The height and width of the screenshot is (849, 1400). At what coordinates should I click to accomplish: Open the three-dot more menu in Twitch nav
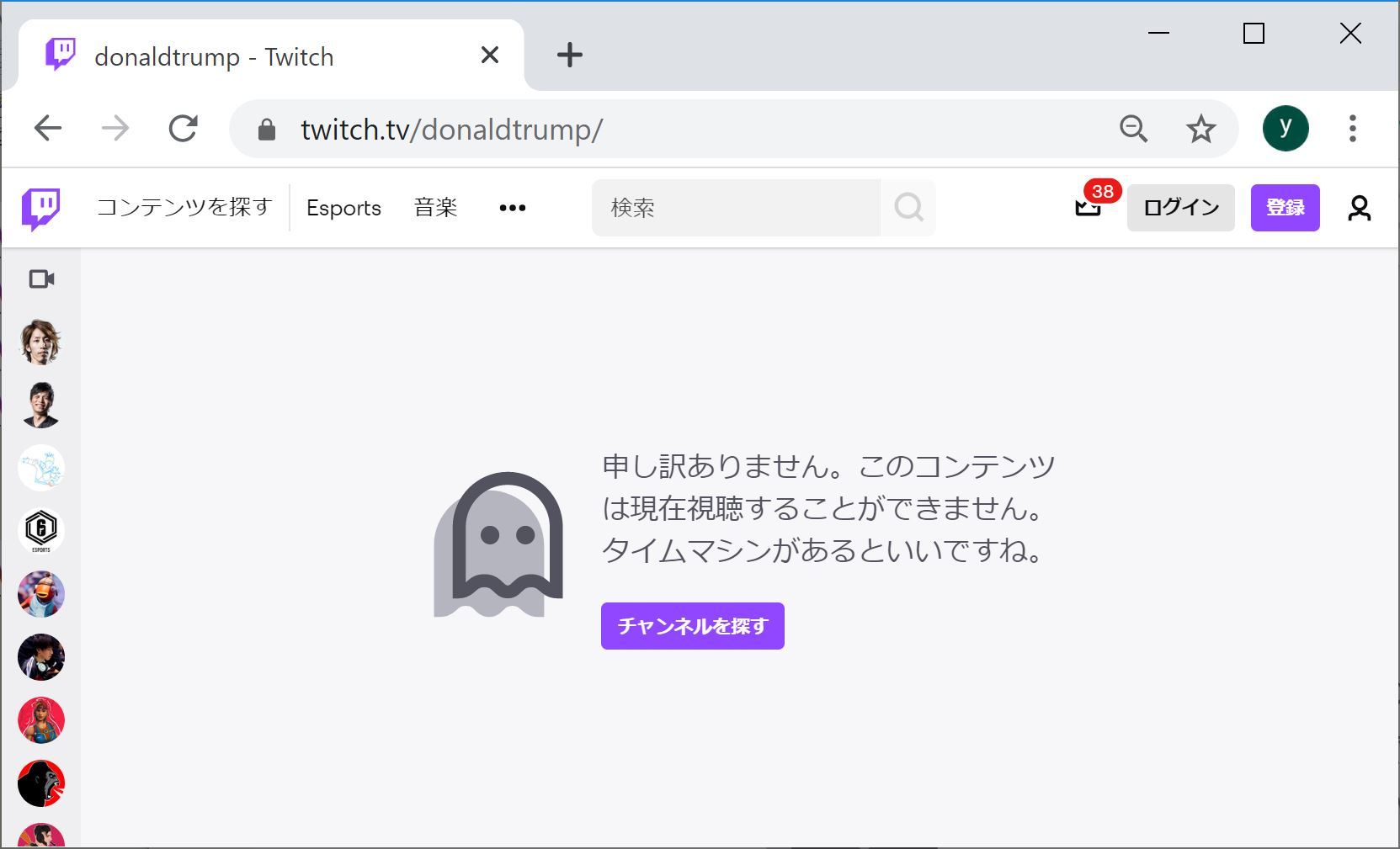pos(512,208)
